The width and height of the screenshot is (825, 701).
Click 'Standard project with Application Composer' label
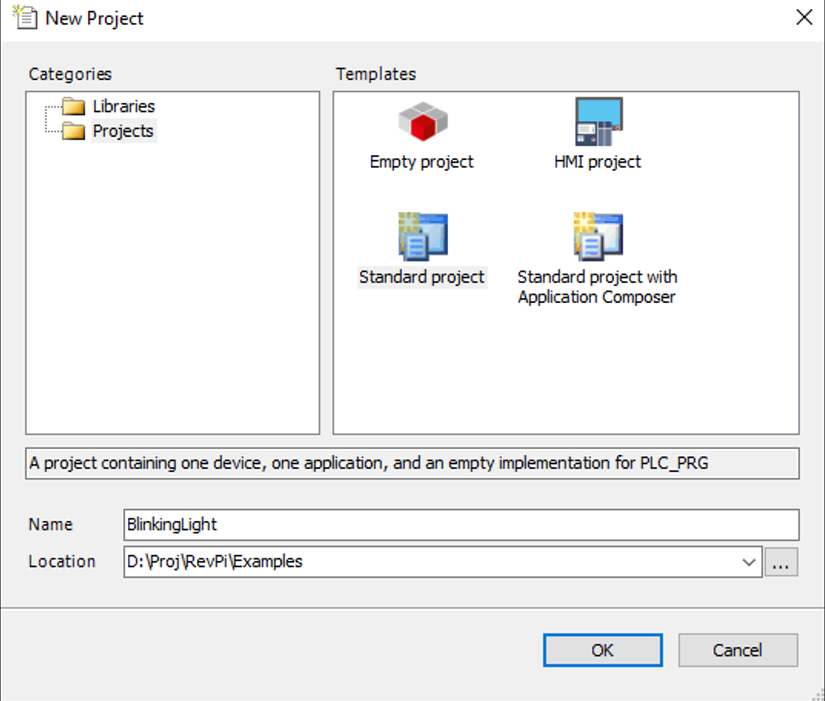(598, 287)
